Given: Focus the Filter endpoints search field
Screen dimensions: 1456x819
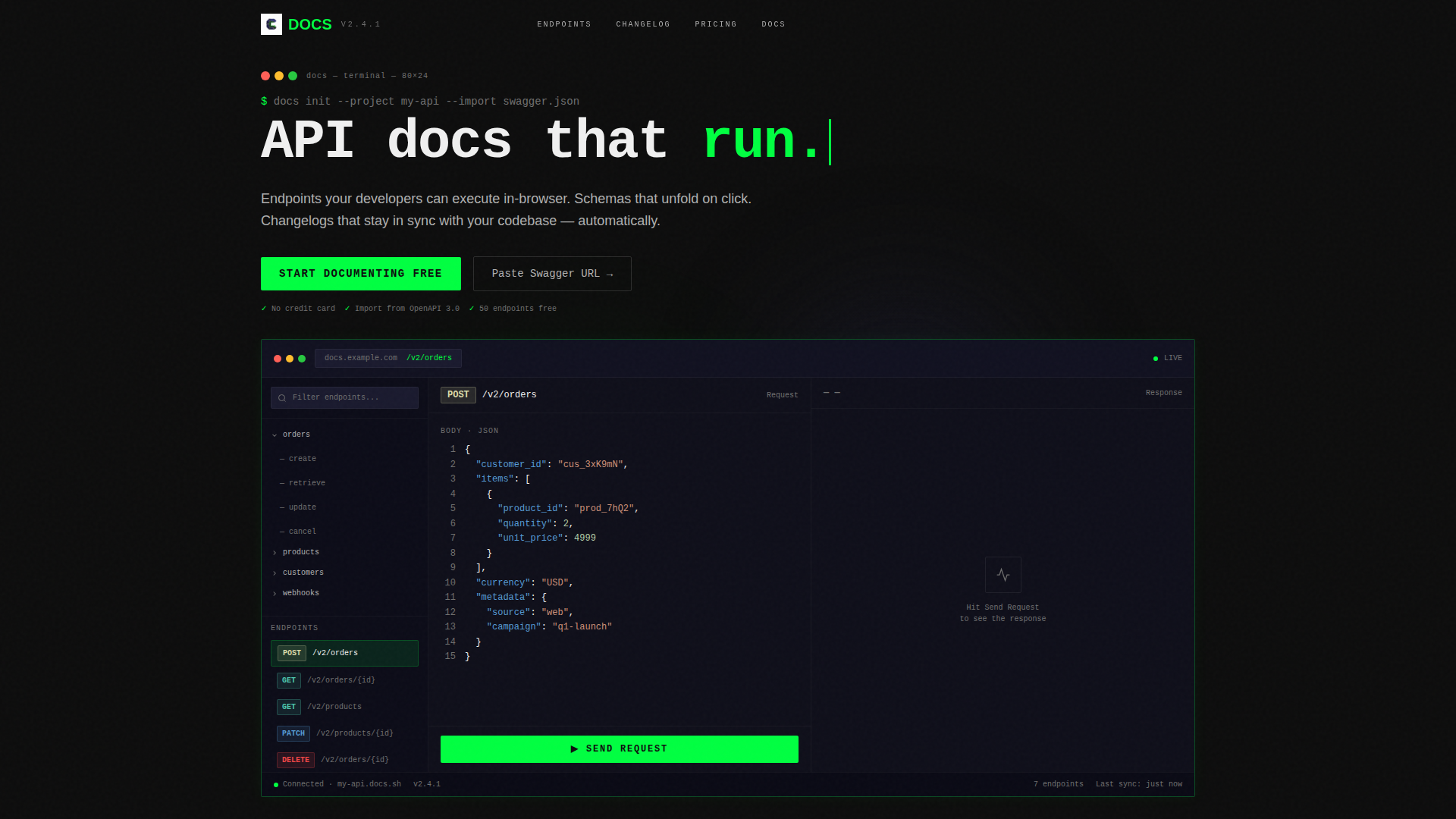Looking at the screenshot, I should (x=344, y=397).
